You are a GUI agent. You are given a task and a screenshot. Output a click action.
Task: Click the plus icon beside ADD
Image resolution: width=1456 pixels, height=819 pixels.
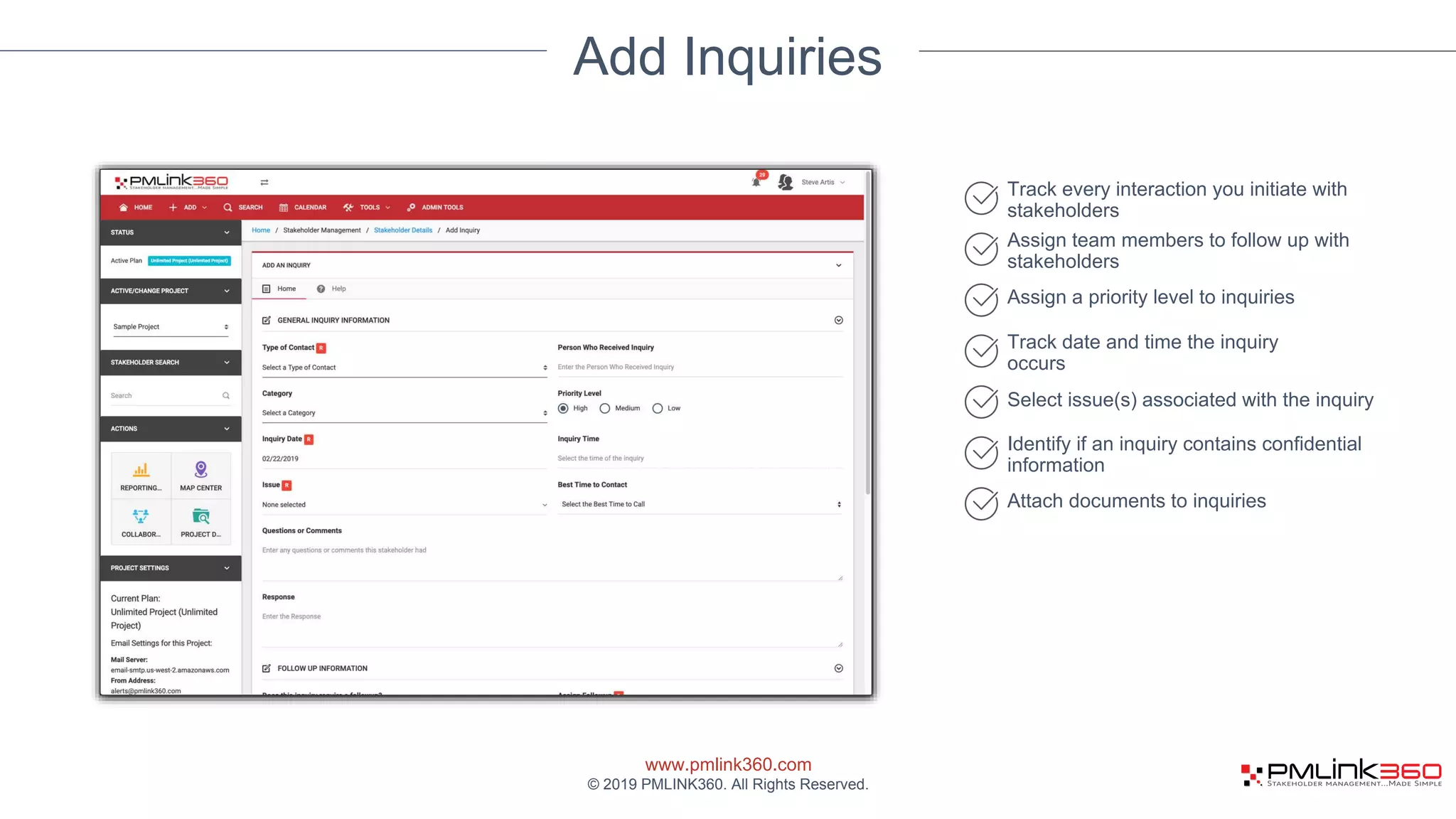173,208
